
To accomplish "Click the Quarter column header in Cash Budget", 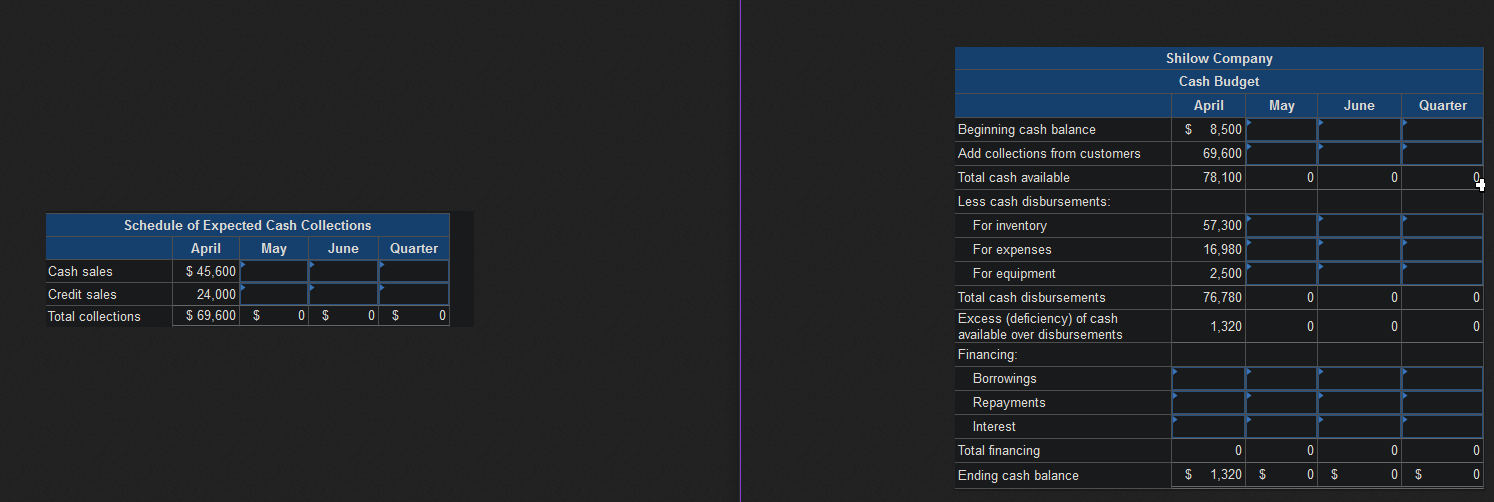I will pyautogui.click(x=1442, y=105).
